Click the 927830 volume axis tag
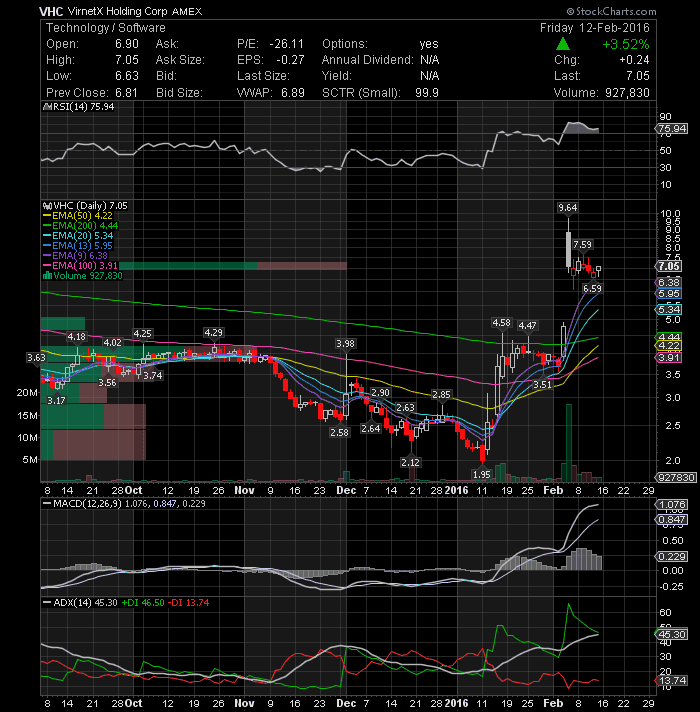The image size is (700, 712). (x=675, y=478)
